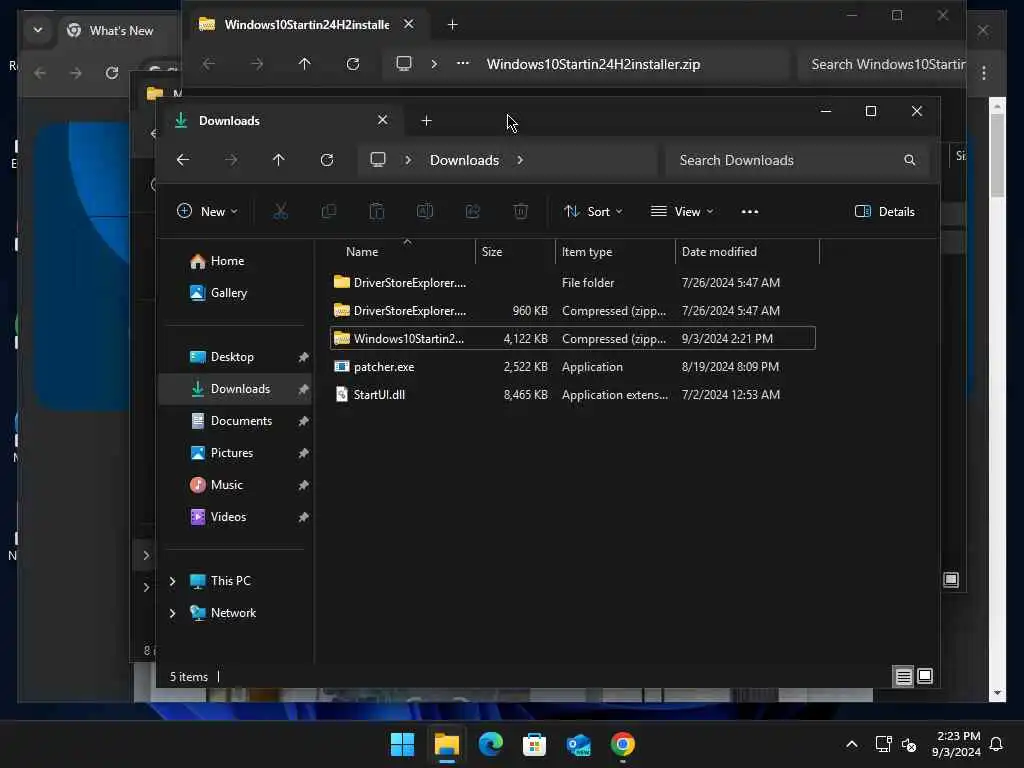The image size is (1024, 768).
Task: Click the Delete trash icon
Action: (x=520, y=212)
